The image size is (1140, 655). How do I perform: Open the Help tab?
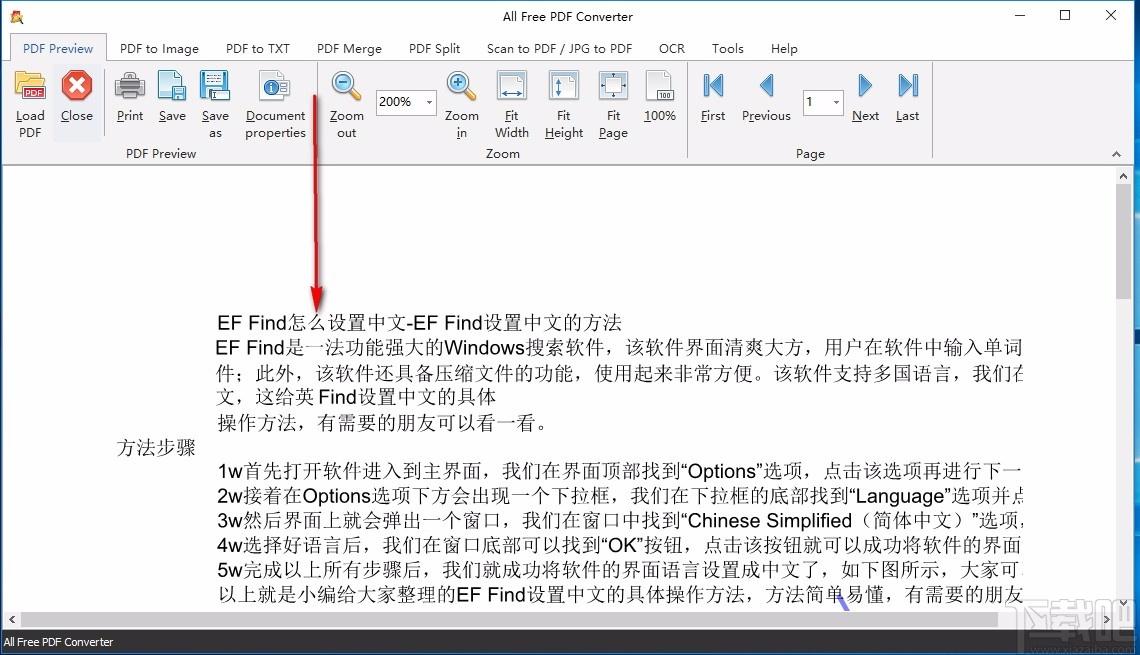(784, 49)
